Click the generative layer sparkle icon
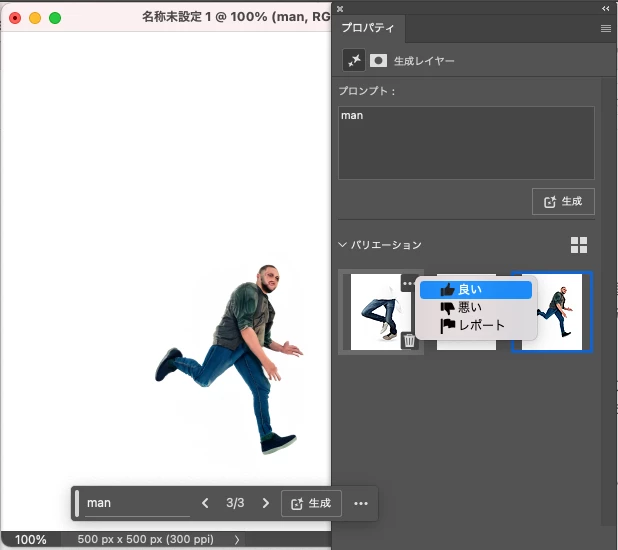Screen dimensions: 618x550 pyautogui.click(x=354, y=60)
